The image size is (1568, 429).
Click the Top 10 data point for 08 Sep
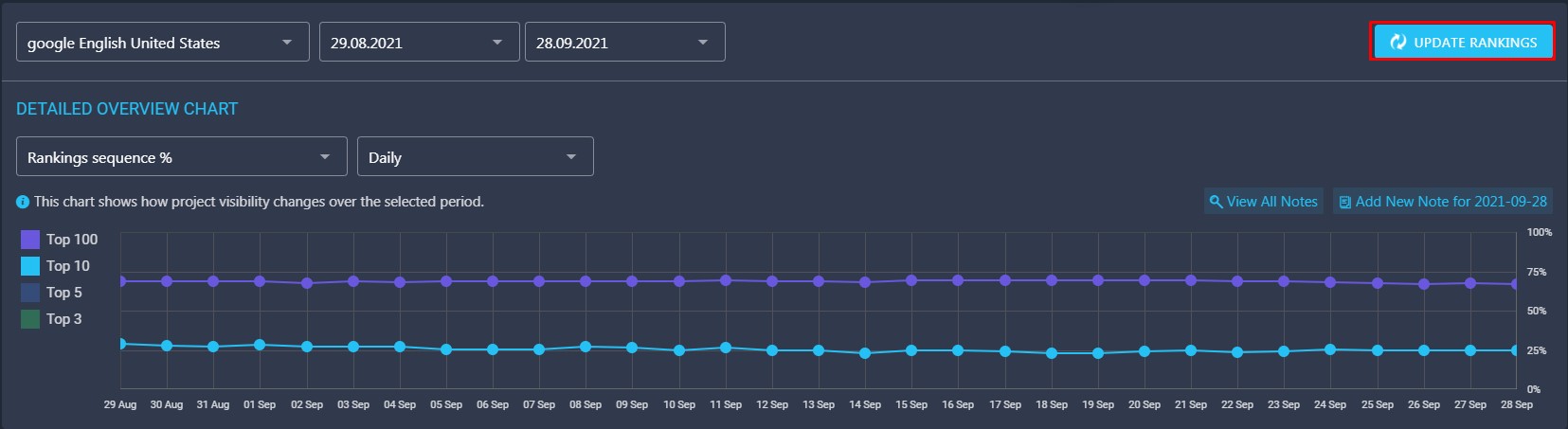pyautogui.click(x=586, y=347)
